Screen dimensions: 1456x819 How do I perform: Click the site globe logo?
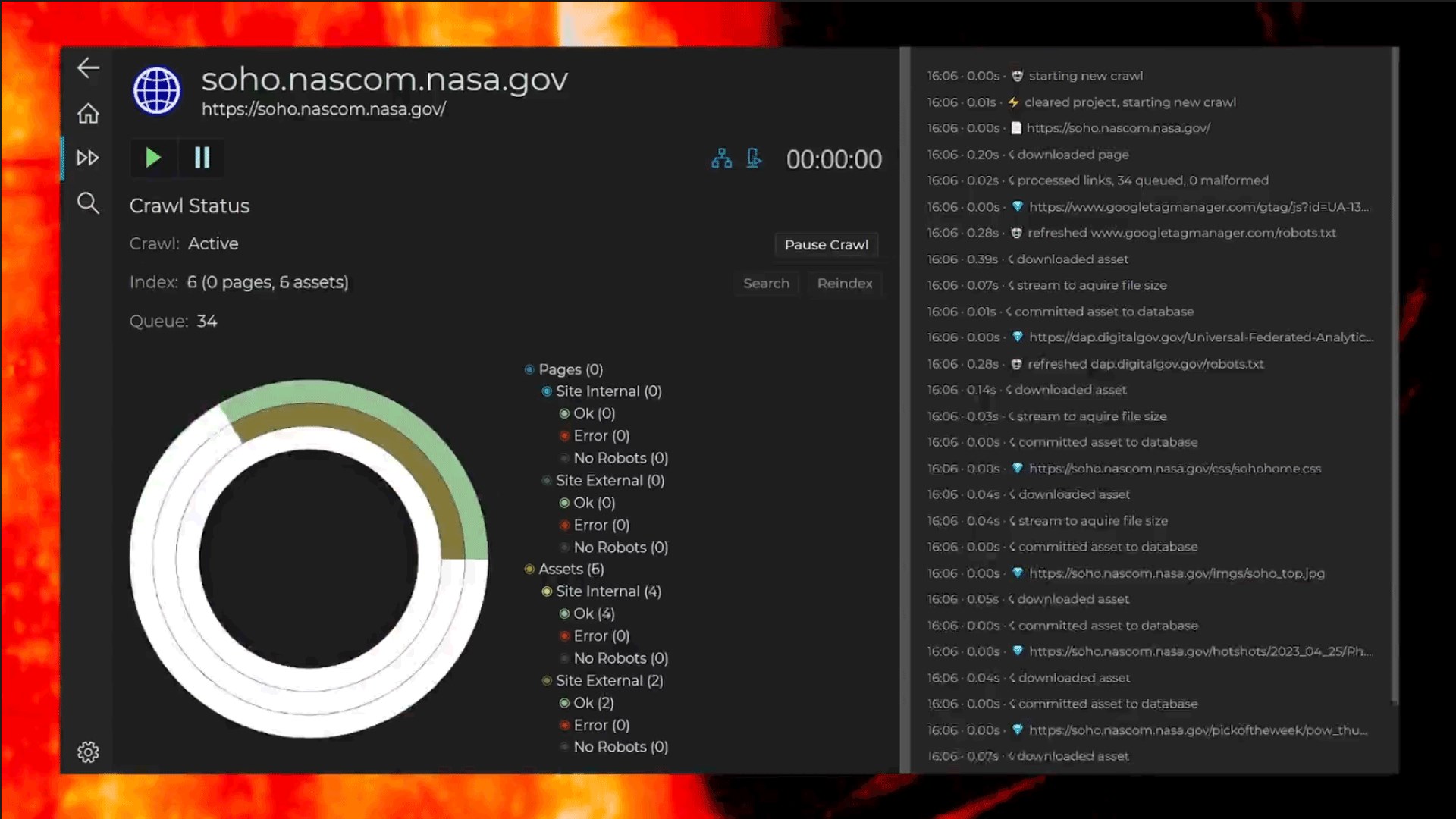point(157,90)
